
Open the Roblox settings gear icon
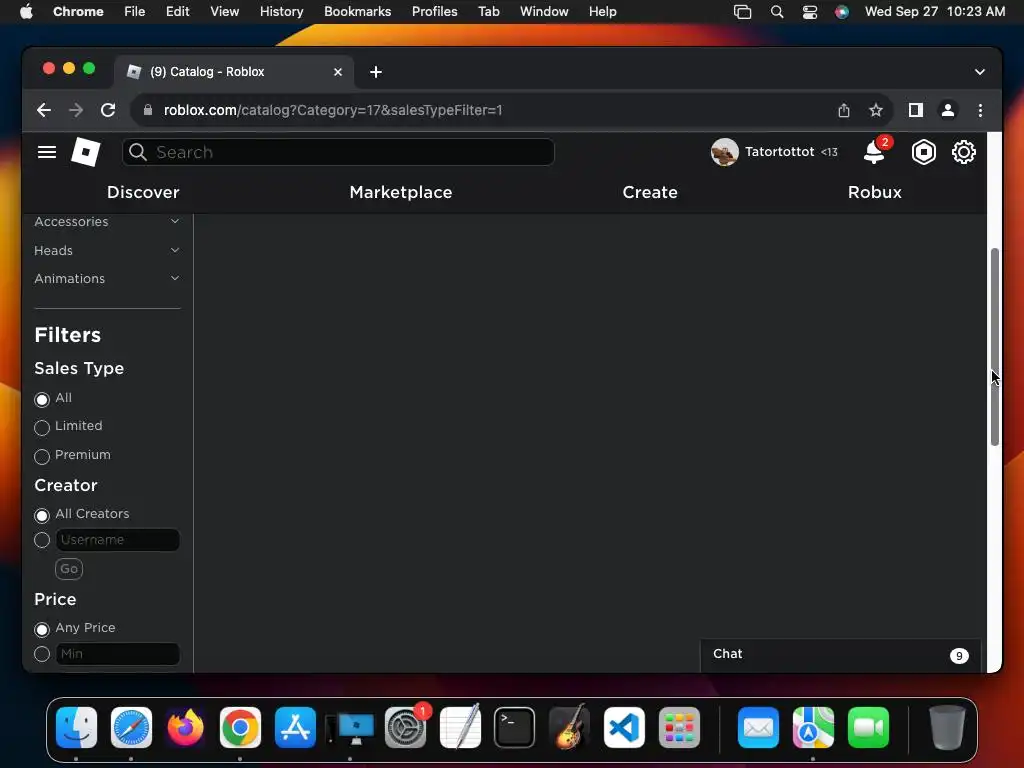[x=963, y=152]
